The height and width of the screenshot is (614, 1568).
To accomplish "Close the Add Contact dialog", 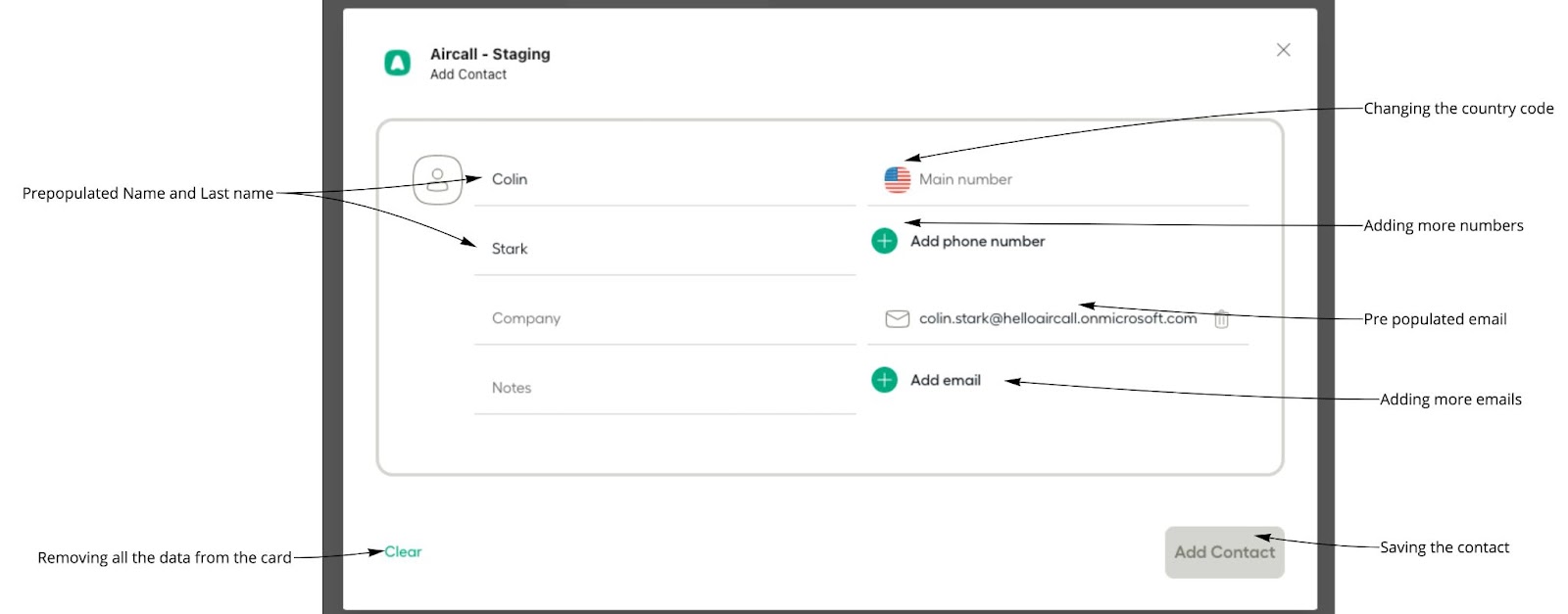I will pos(1283,50).
